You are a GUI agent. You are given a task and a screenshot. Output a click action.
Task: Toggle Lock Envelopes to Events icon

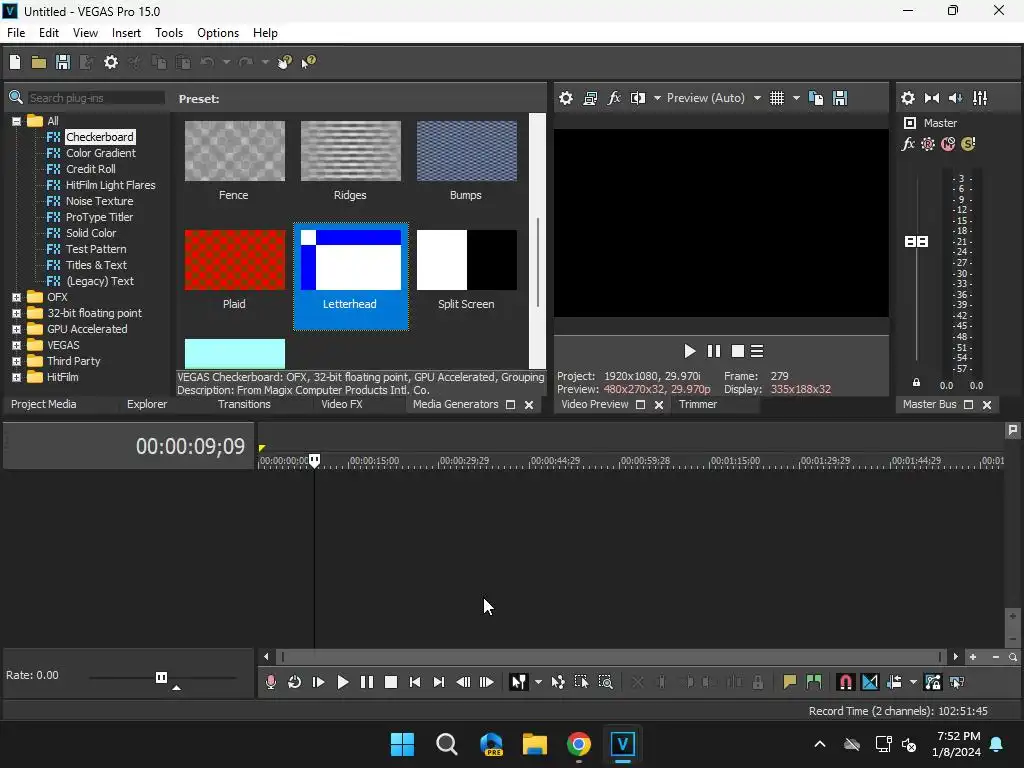coord(933,682)
